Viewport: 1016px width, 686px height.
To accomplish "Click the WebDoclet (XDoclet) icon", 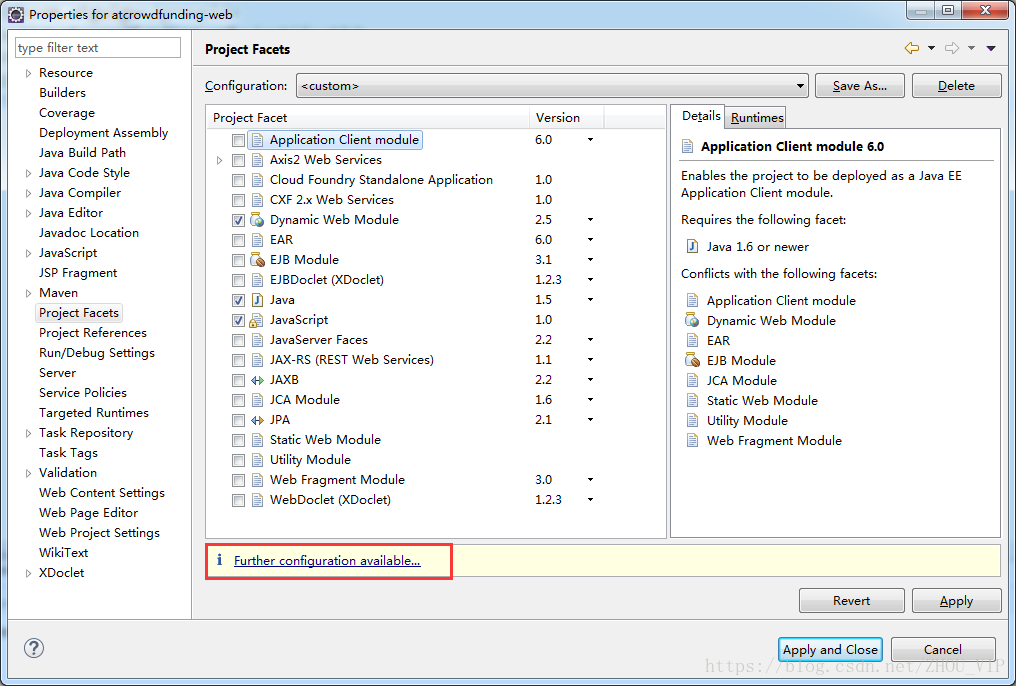I will [x=257, y=500].
